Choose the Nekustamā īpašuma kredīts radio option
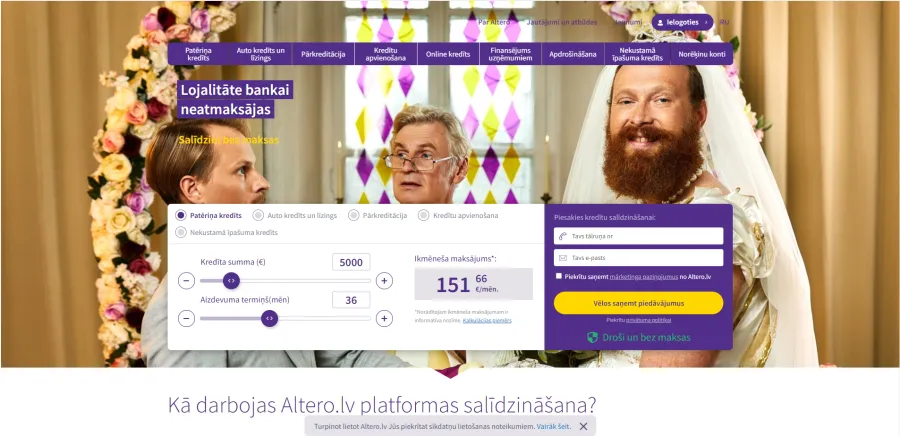The image size is (900, 436). [x=181, y=232]
